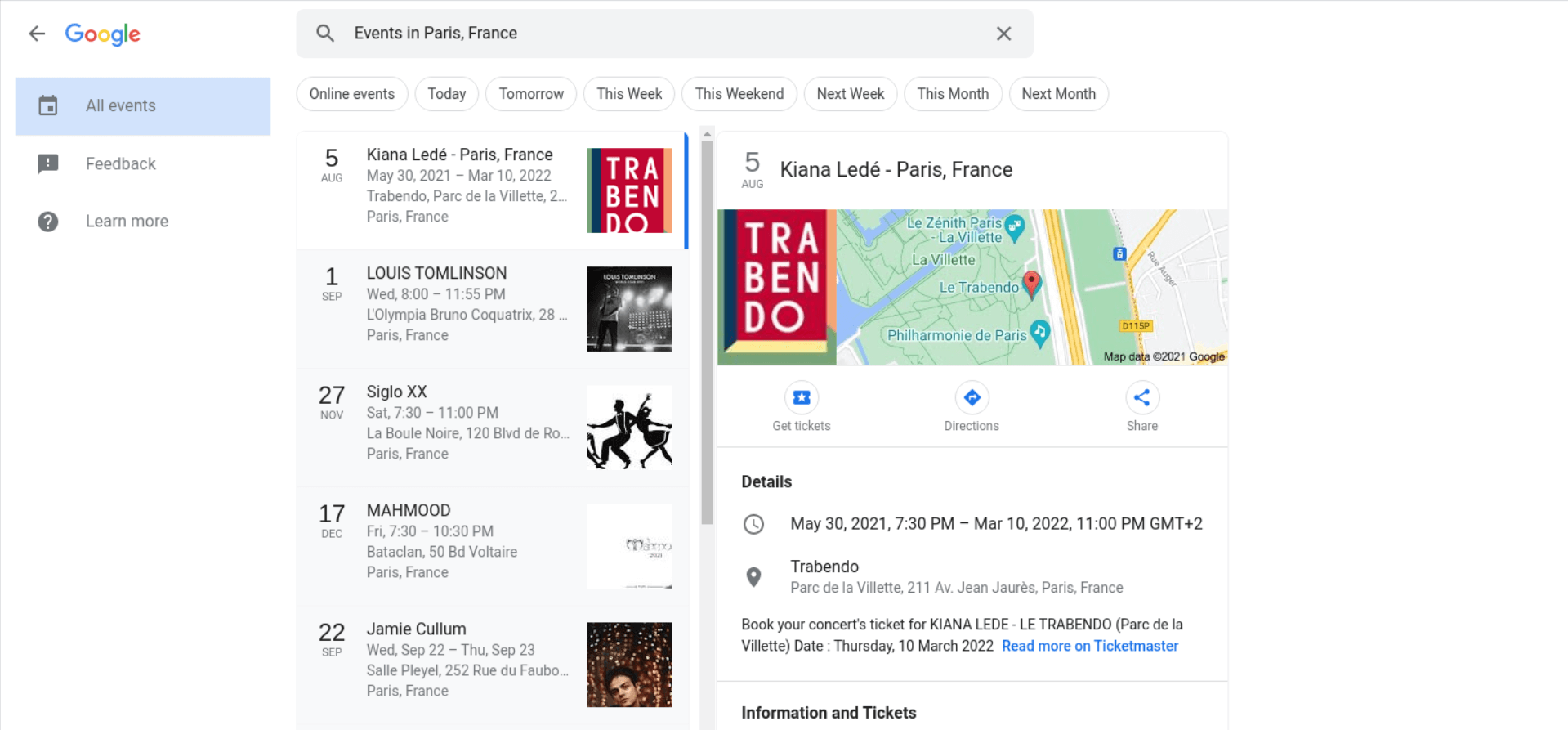Select the Louis Tomlinson event thumbnail
This screenshot has height=730, width=1568.
(629, 309)
